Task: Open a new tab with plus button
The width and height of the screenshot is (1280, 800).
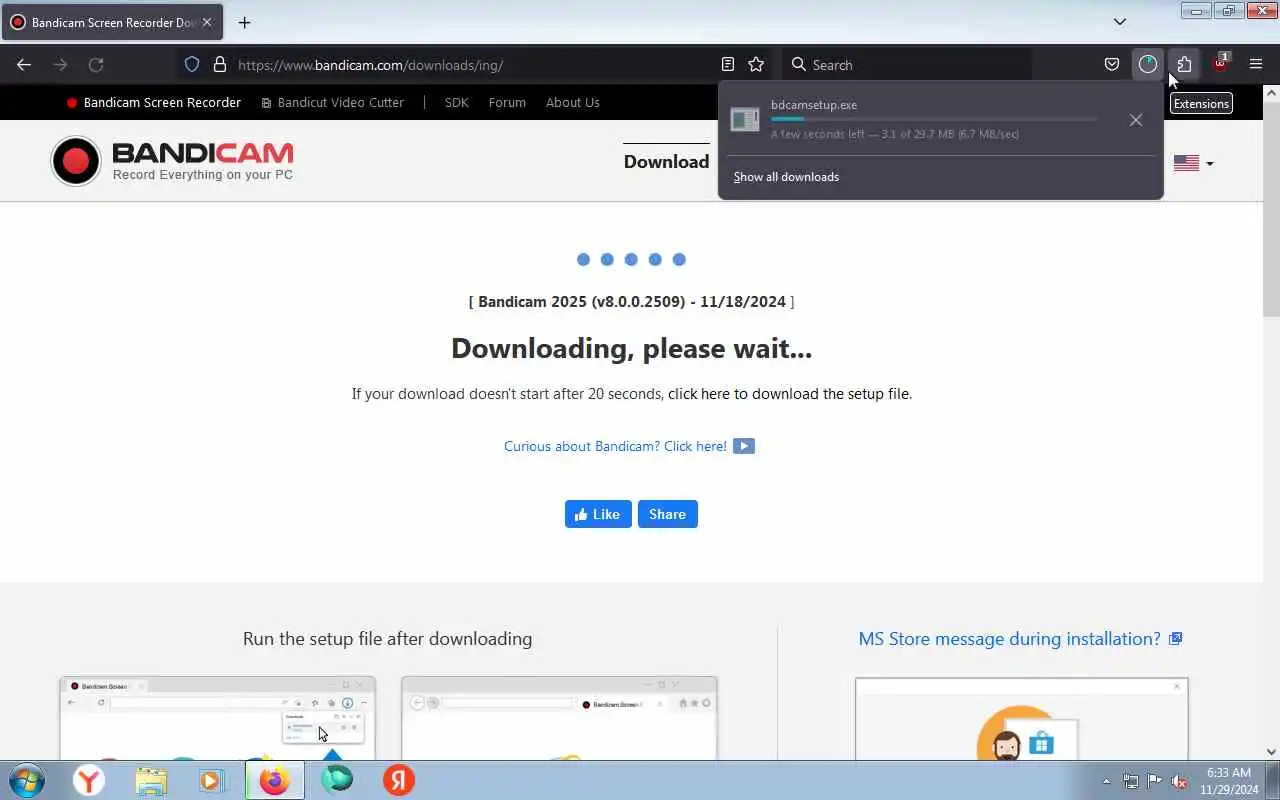Action: [244, 22]
